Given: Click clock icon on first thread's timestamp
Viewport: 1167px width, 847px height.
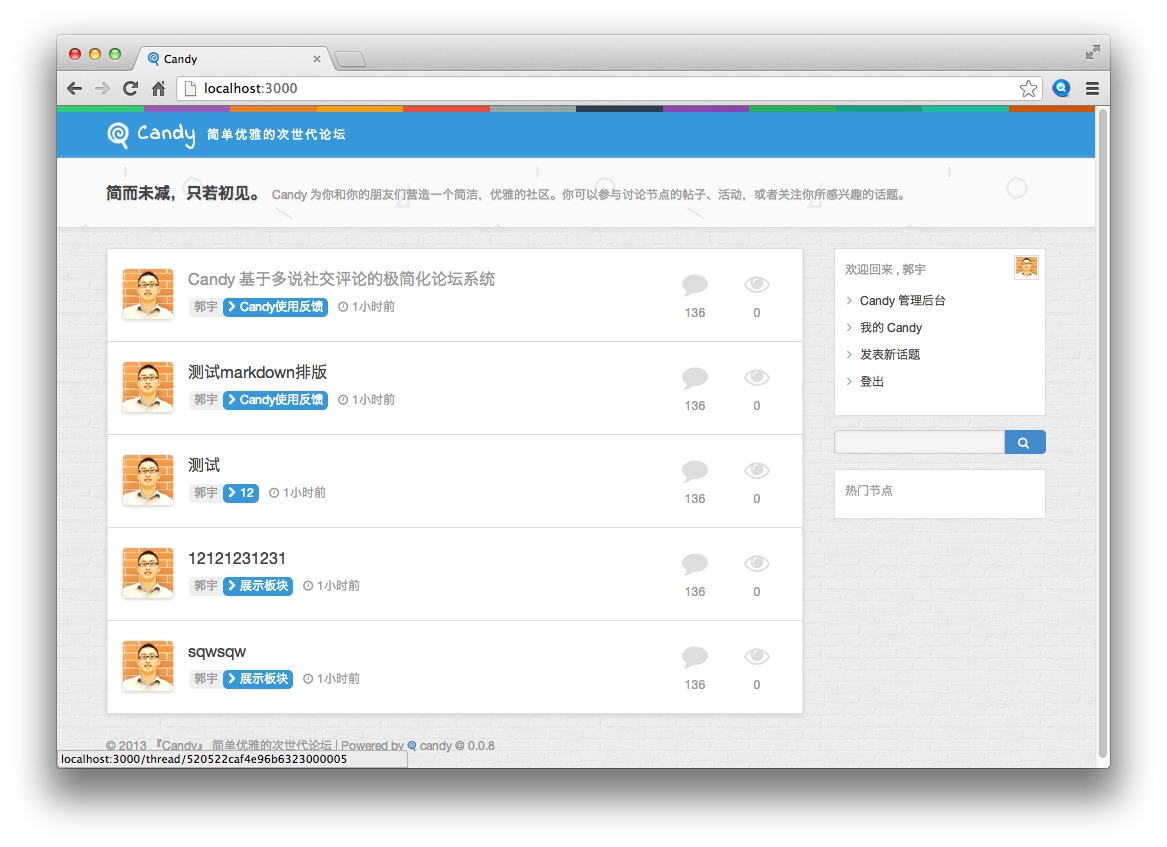Looking at the screenshot, I should click(343, 307).
